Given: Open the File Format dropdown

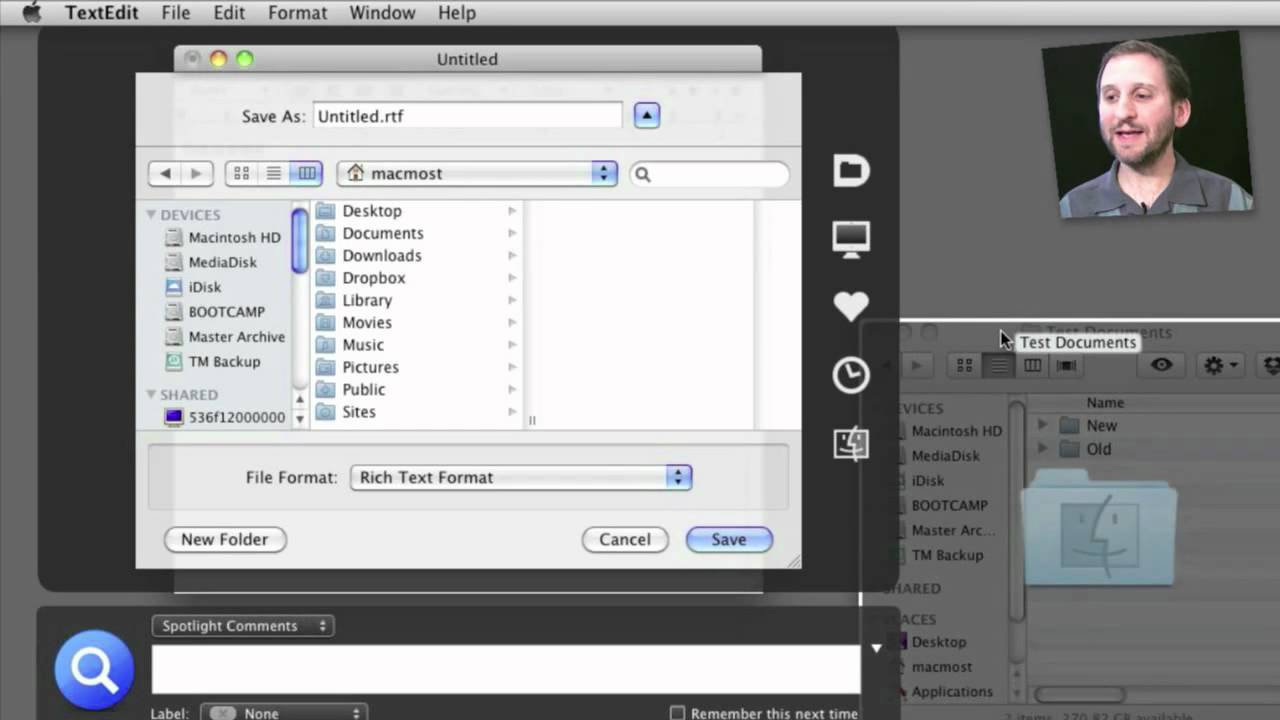Looking at the screenshot, I should point(521,477).
